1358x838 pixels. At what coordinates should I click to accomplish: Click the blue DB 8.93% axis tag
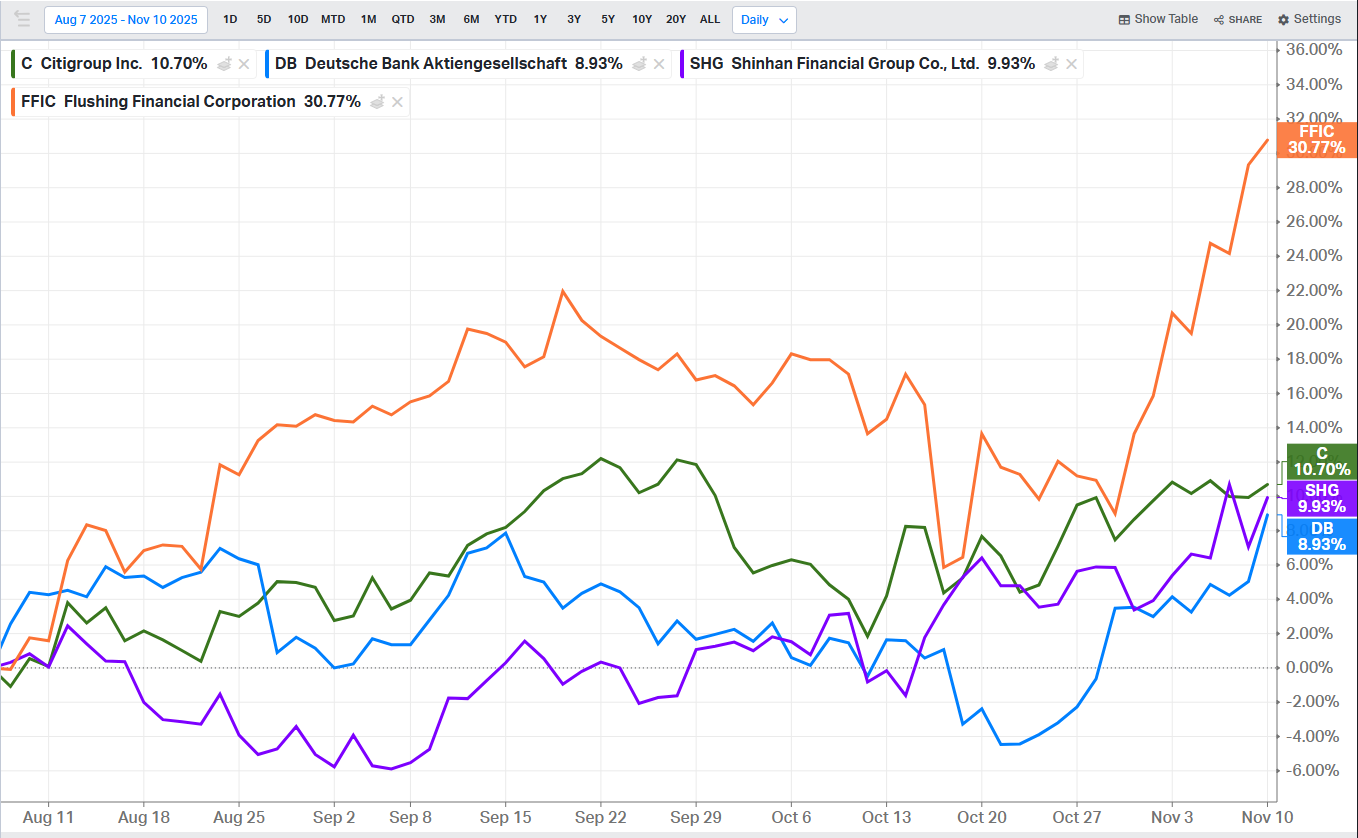[x=1321, y=536]
